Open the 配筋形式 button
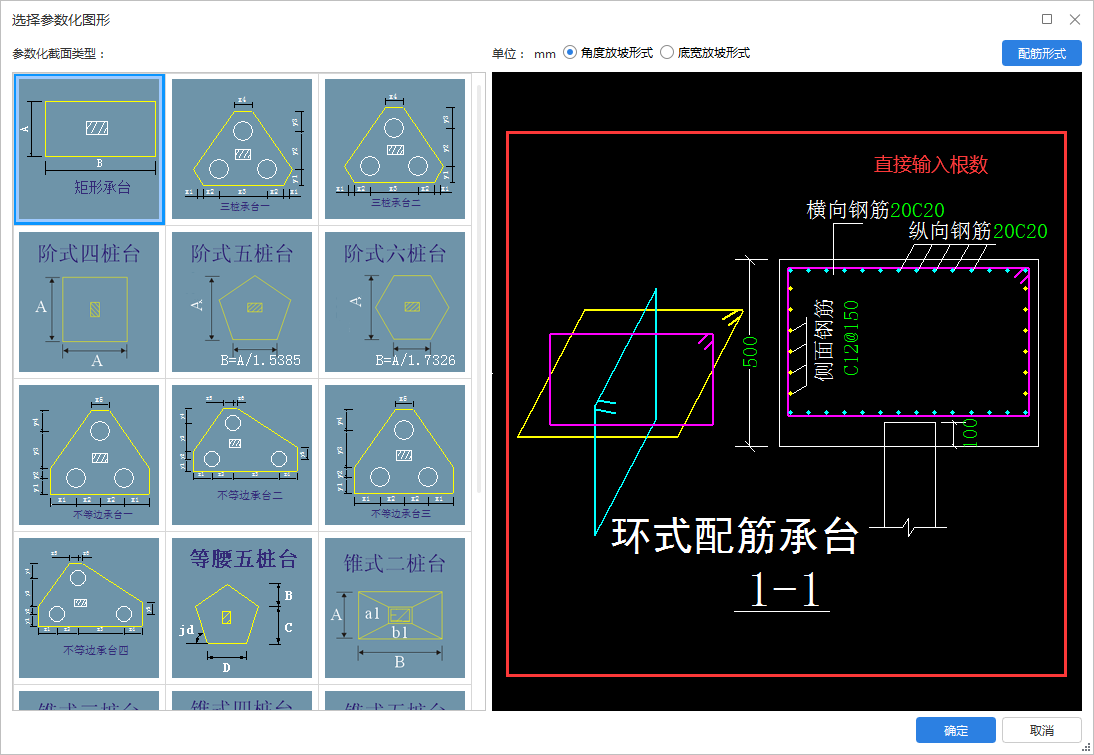Viewport: 1094px width, 755px height. click(x=1042, y=53)
